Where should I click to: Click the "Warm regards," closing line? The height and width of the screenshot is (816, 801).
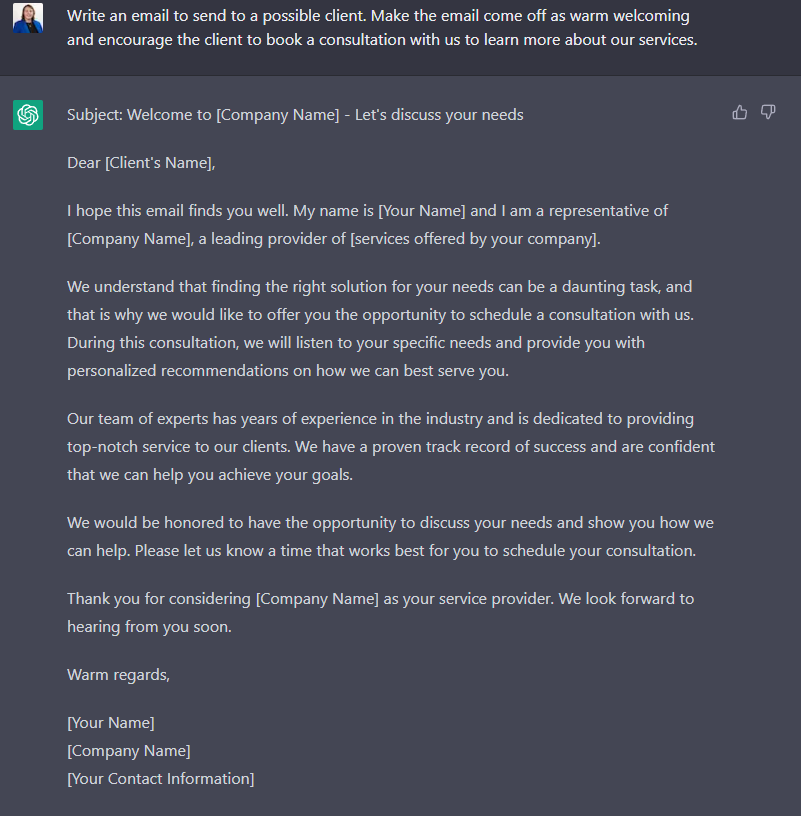(x=119, y=675)
